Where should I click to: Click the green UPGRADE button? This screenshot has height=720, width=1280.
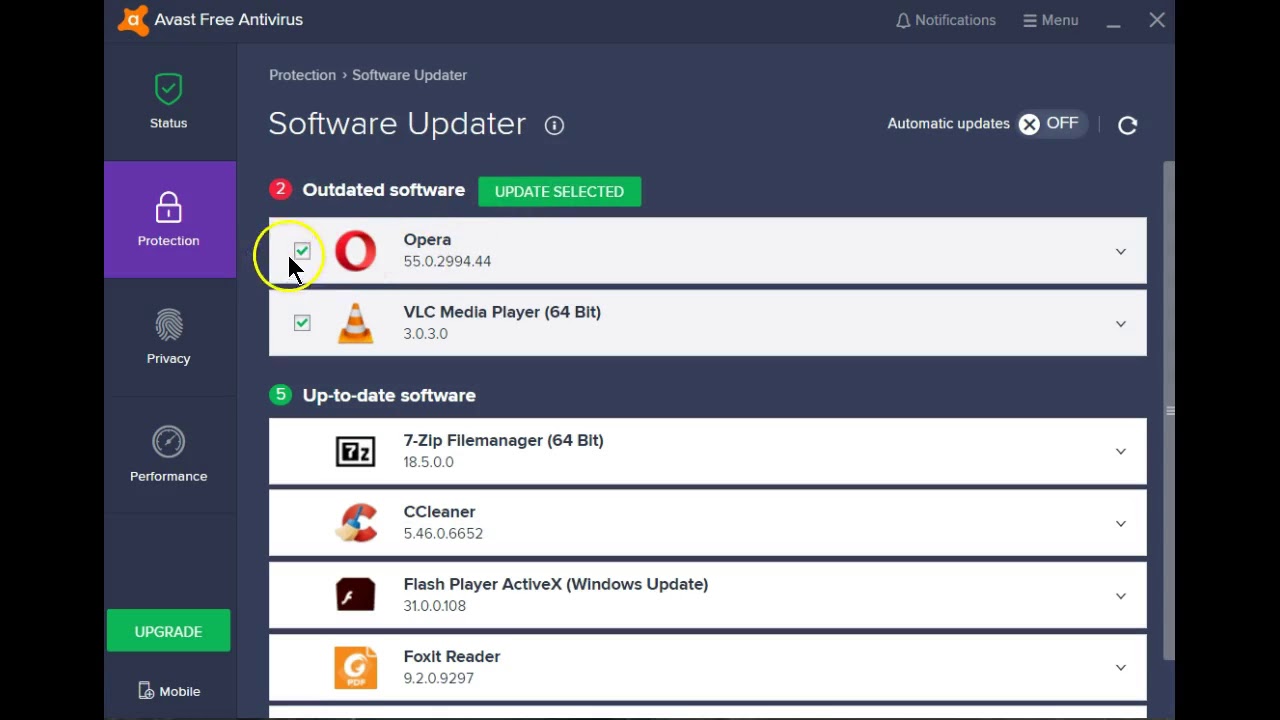[168, 631]
